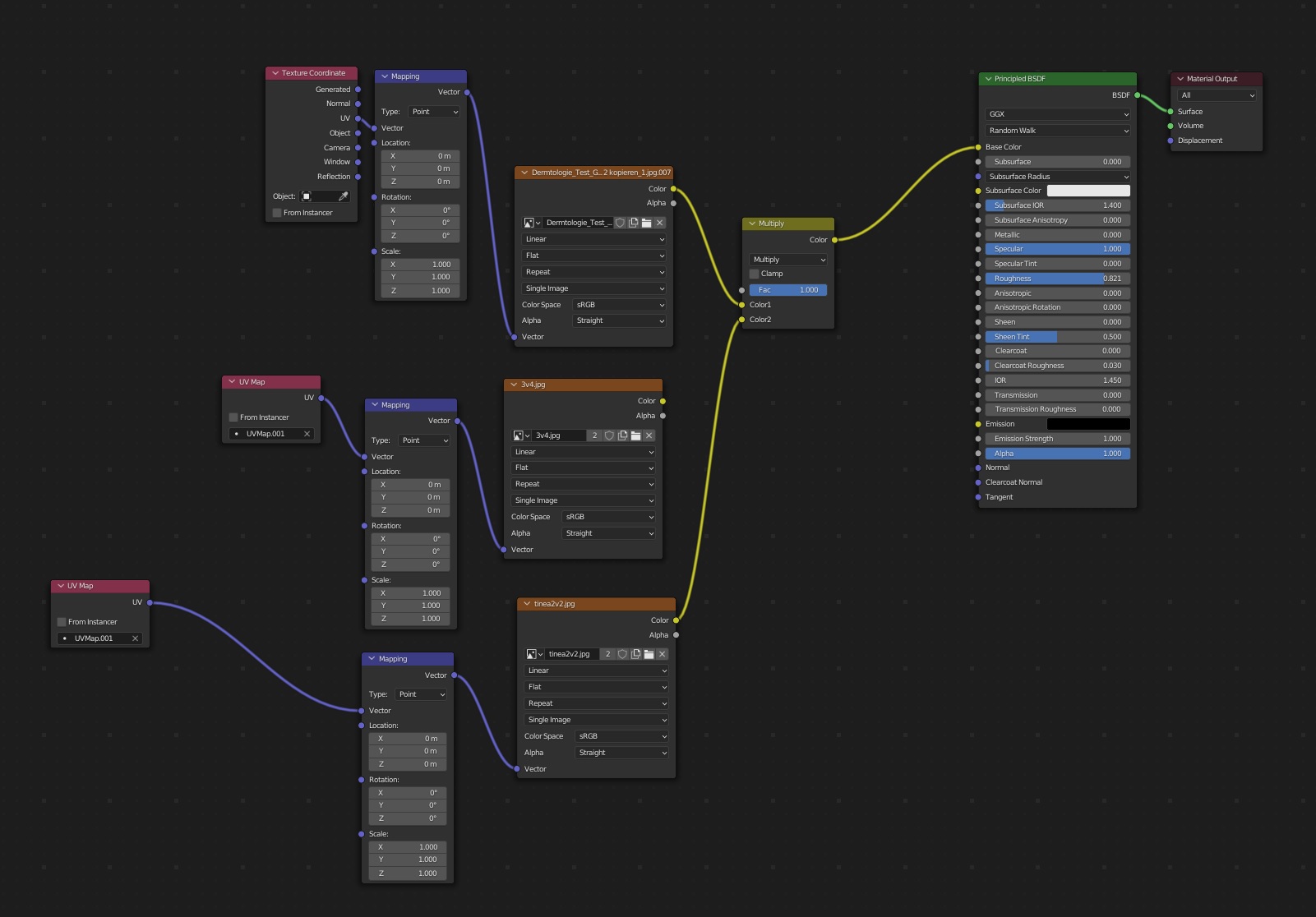Viewport: 1316px width, 917px height.
Task: Duplicate image datablock in 3v4.jpg node
Action: (x=622, y=435)
